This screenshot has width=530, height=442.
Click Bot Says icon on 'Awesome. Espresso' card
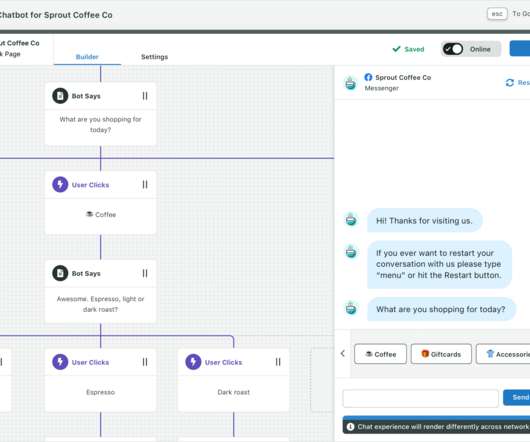[x=60, y=273]
